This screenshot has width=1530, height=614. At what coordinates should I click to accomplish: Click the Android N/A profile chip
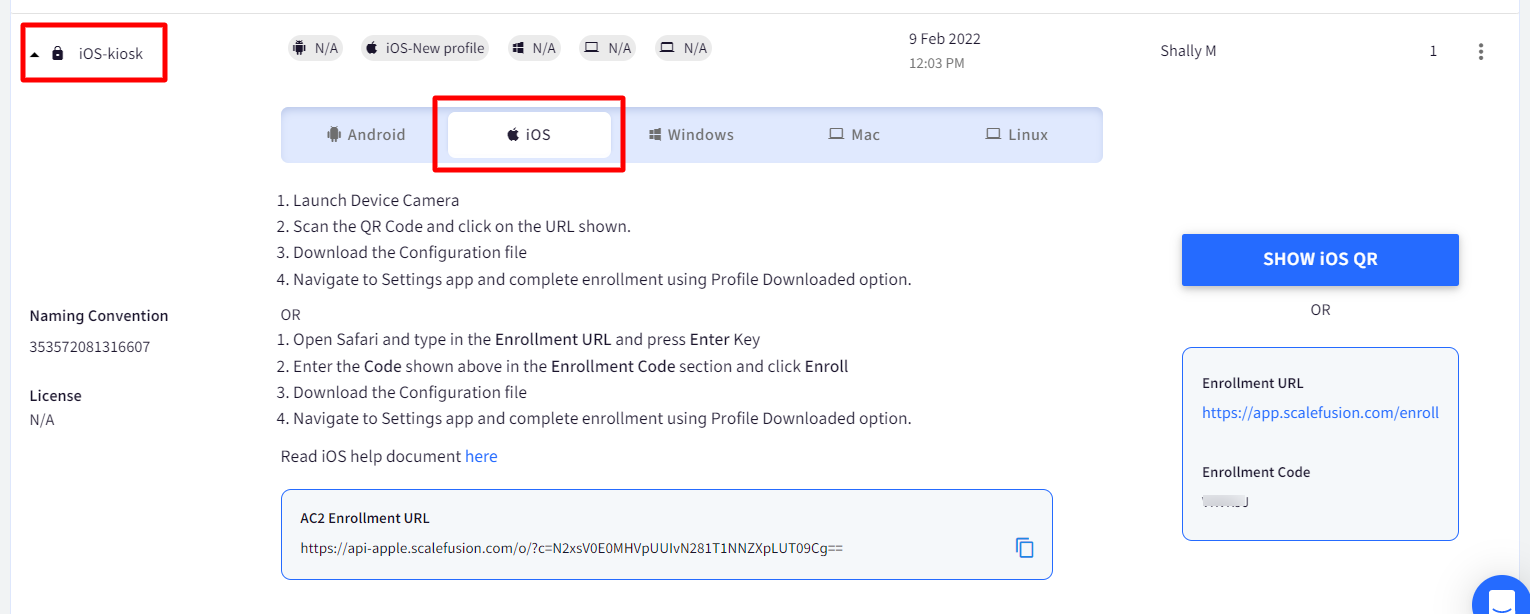point(315,48)
